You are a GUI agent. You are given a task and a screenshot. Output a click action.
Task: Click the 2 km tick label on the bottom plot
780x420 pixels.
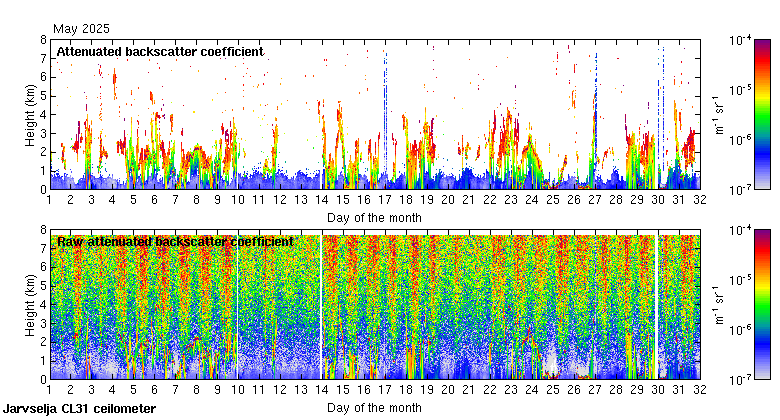pyautogui.click(x=44, y=342)
